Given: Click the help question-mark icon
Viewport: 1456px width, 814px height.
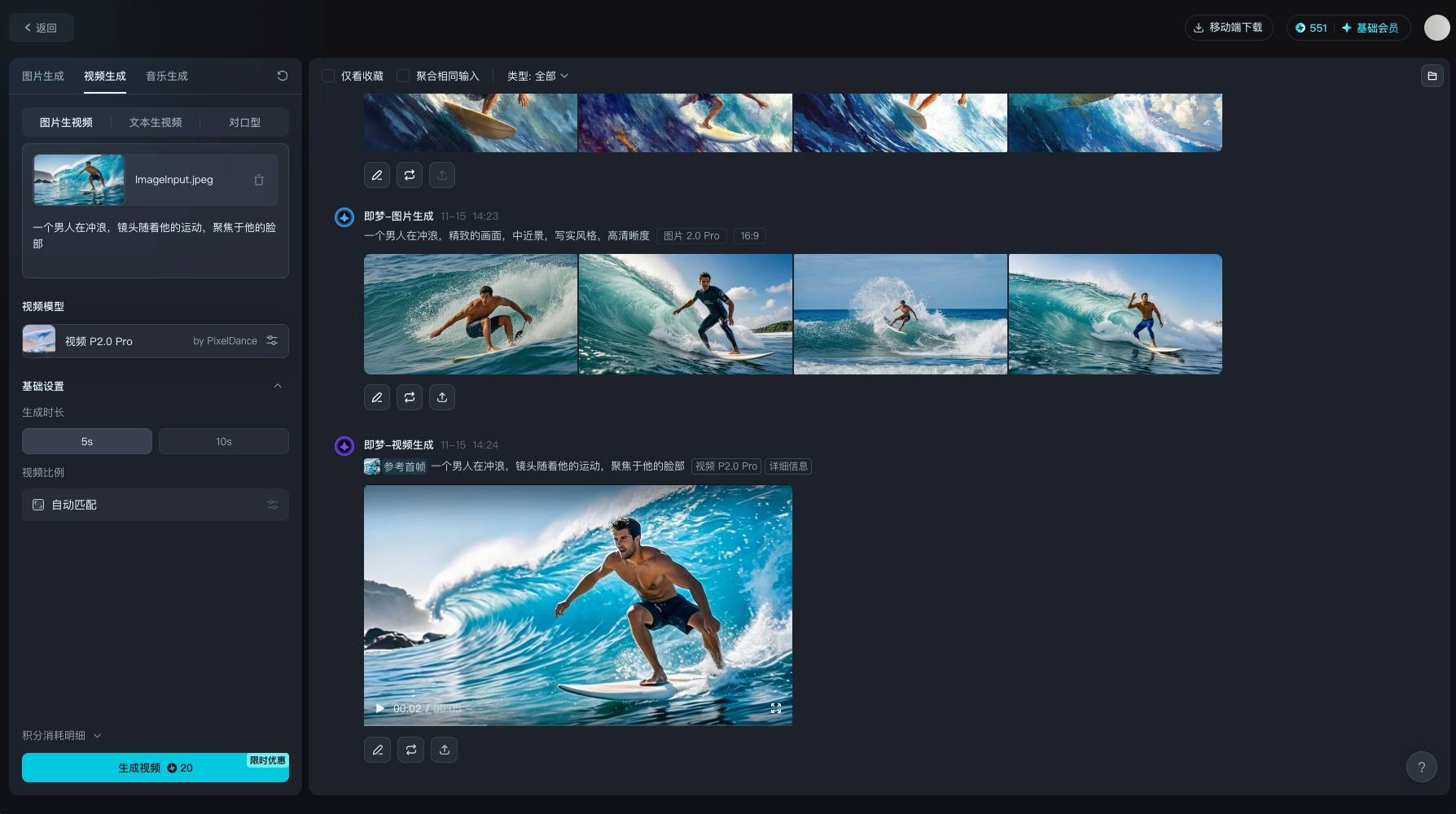Looking at the screenshot, I should (1422, 766).
